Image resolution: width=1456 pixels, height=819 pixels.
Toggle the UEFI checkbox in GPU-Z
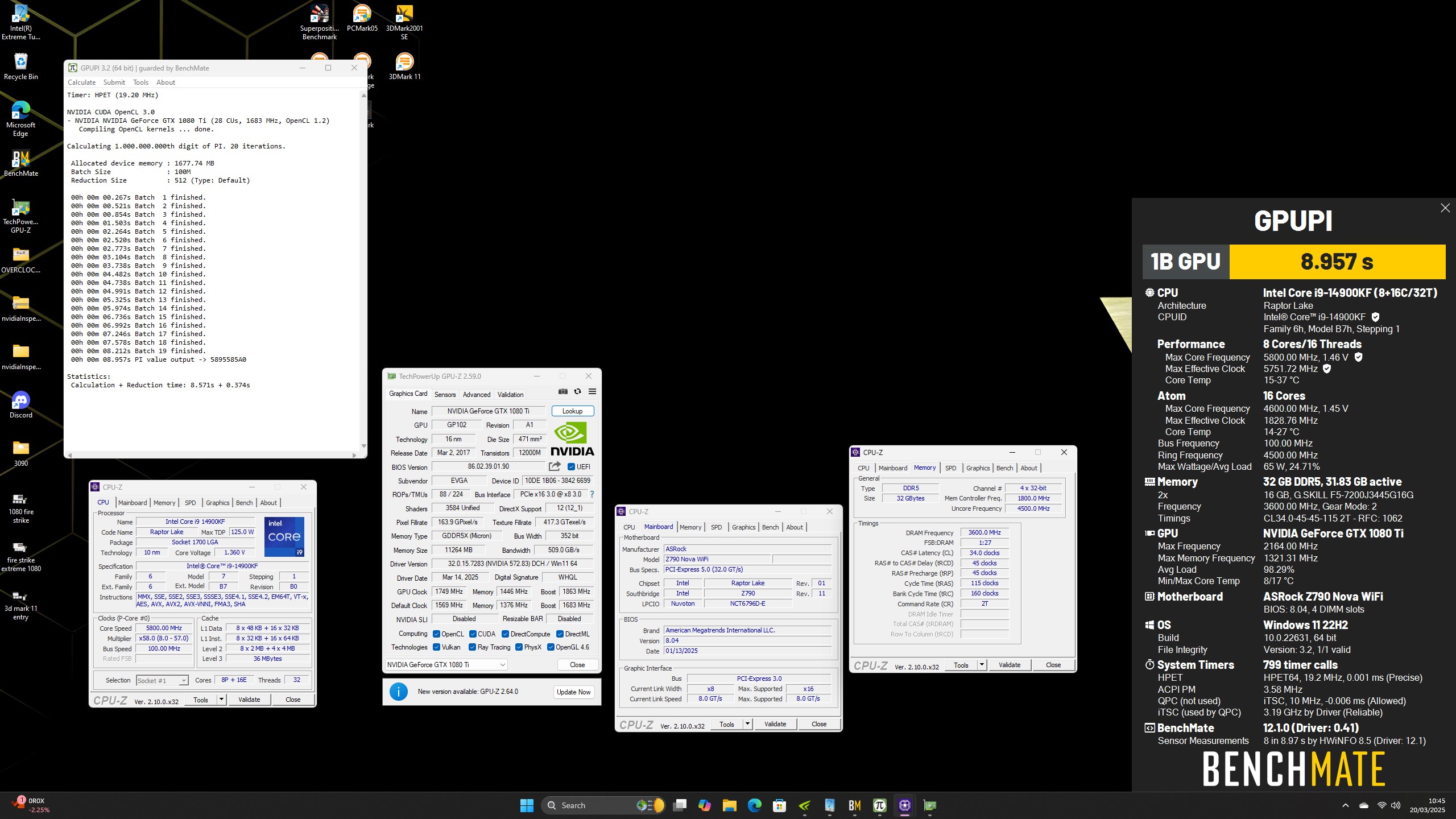click(x=571, y=467)
